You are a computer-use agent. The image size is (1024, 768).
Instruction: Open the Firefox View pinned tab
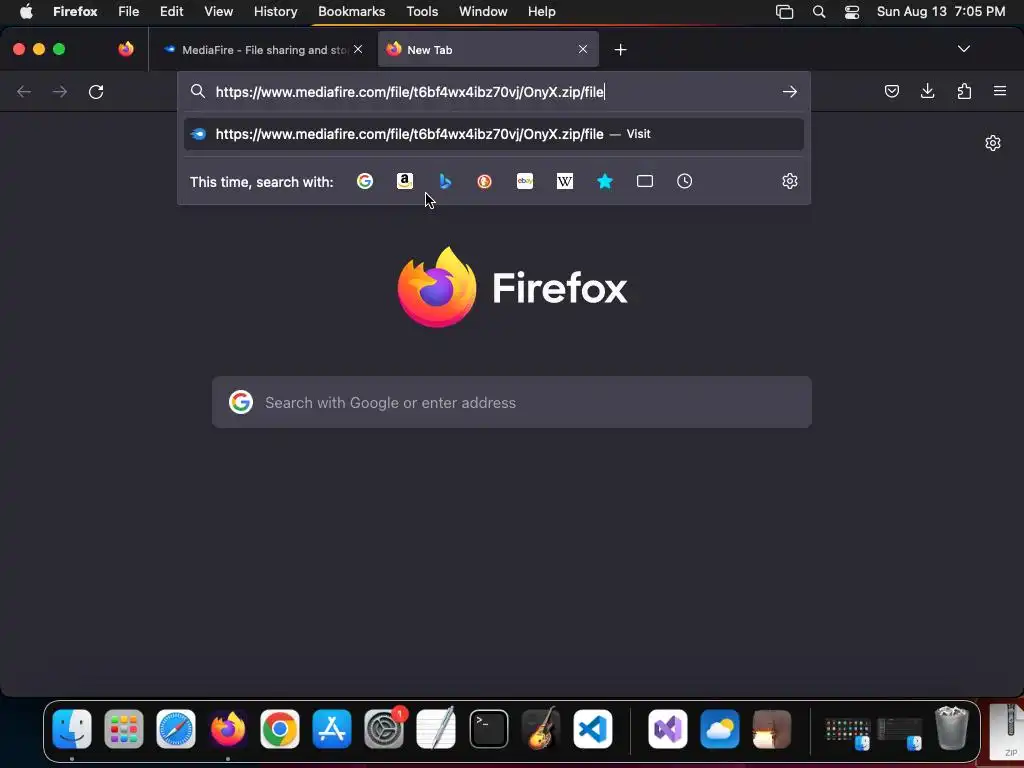[126, 50]
